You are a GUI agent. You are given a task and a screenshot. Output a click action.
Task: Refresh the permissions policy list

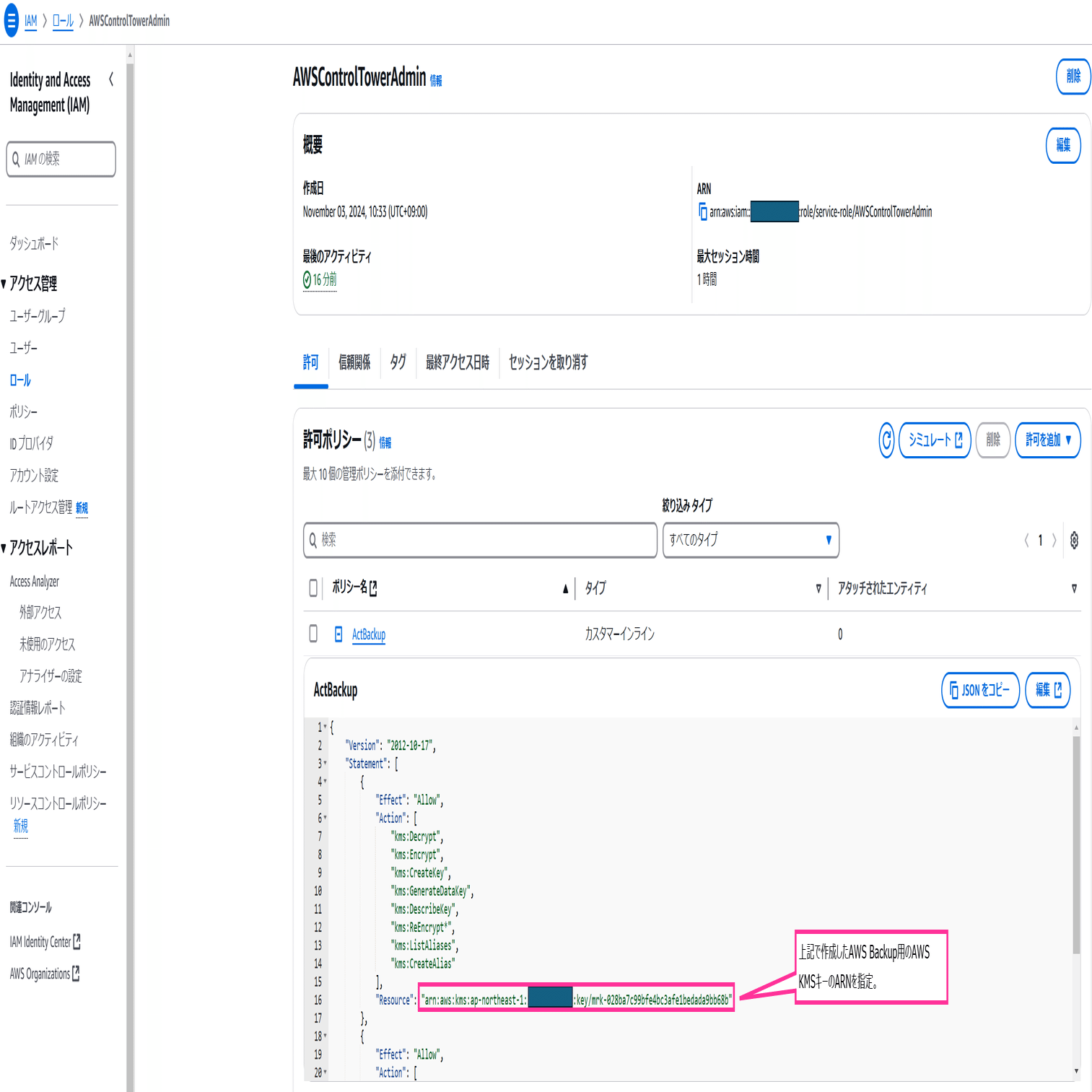[886, 440]
